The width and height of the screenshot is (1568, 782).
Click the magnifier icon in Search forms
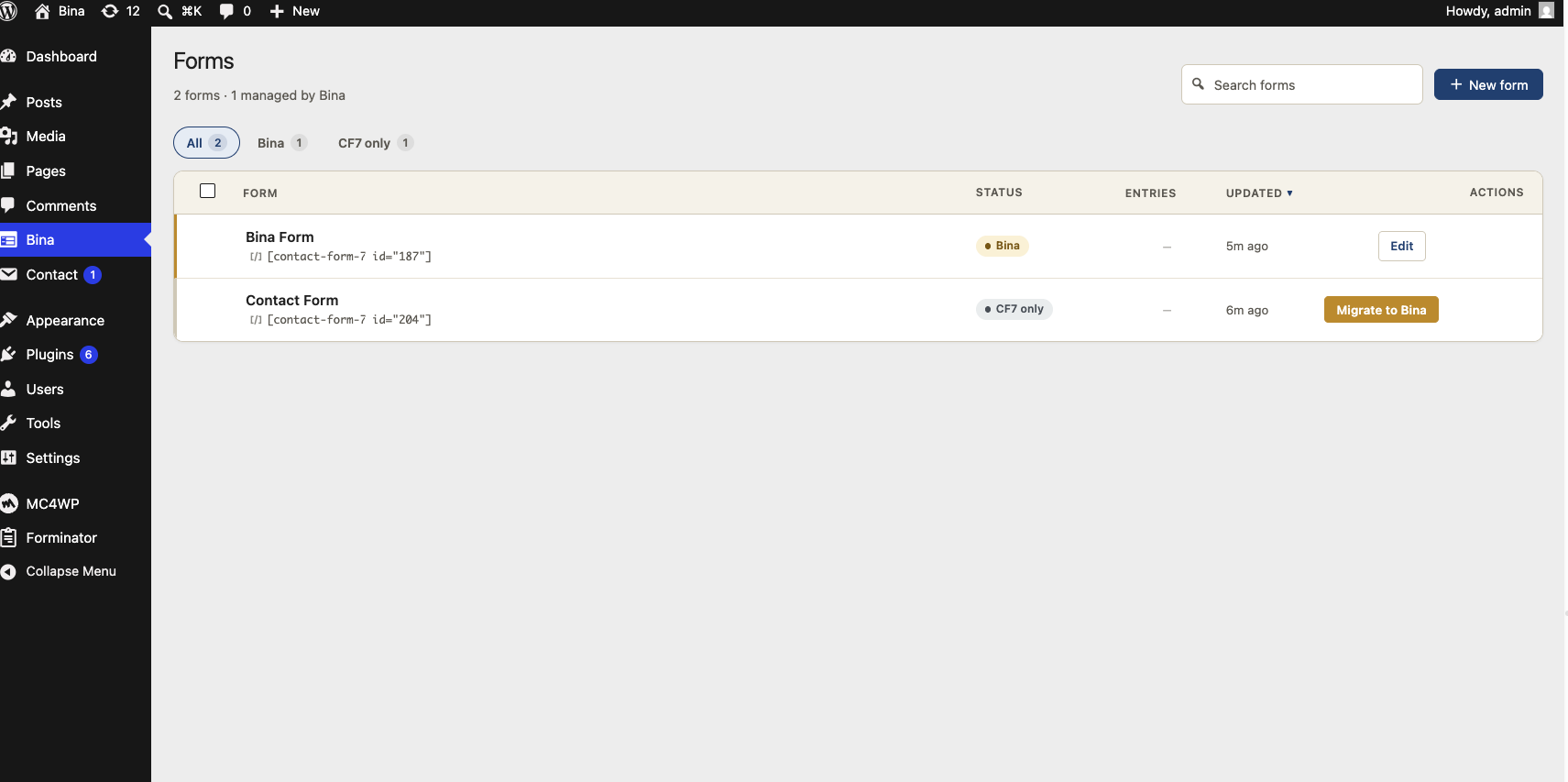[x=1198, y=84]
